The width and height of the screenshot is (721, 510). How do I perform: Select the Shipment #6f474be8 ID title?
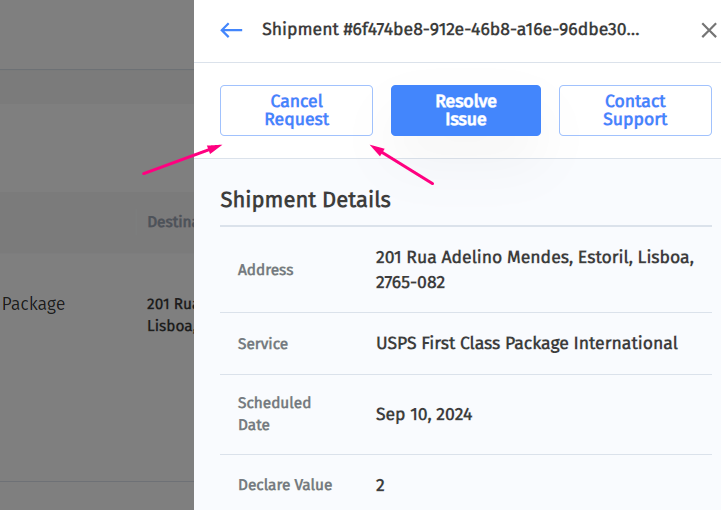[450, 29]
